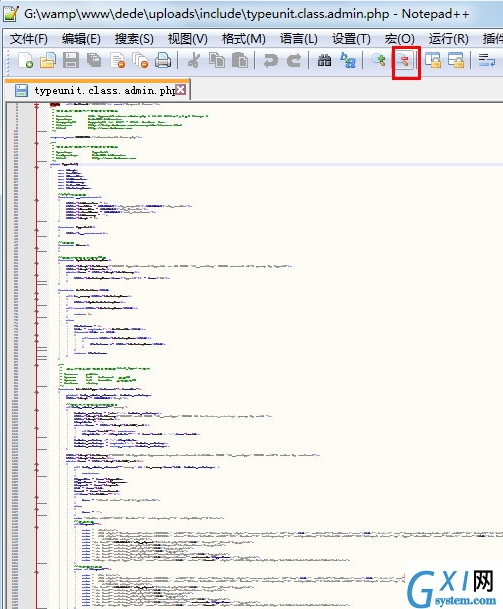Zoom in with the magnifier plus icon
The image size is (503, 609).
(378, 61)
